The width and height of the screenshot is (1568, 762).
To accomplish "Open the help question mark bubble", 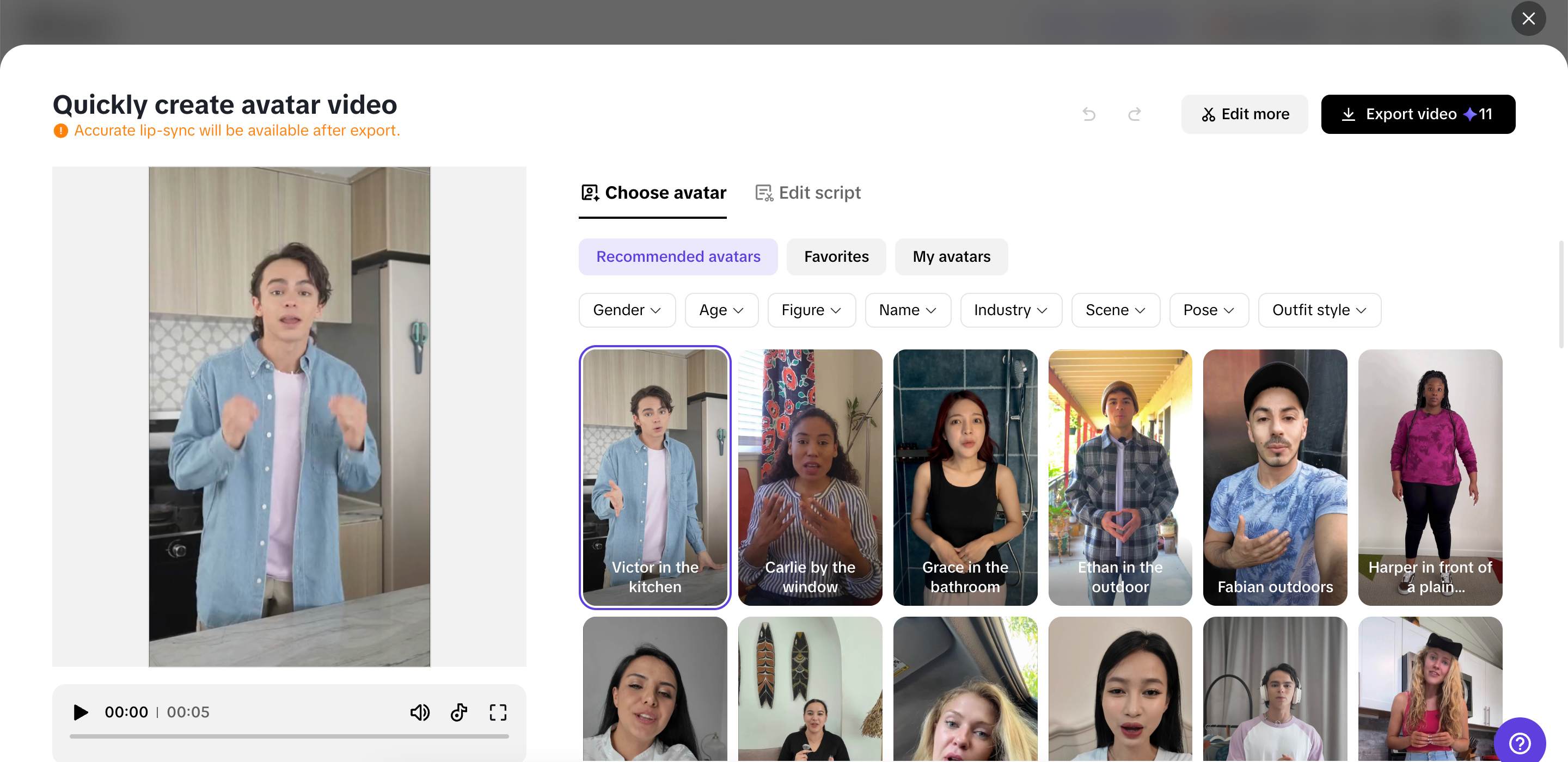I will (x=1520, y=742).
